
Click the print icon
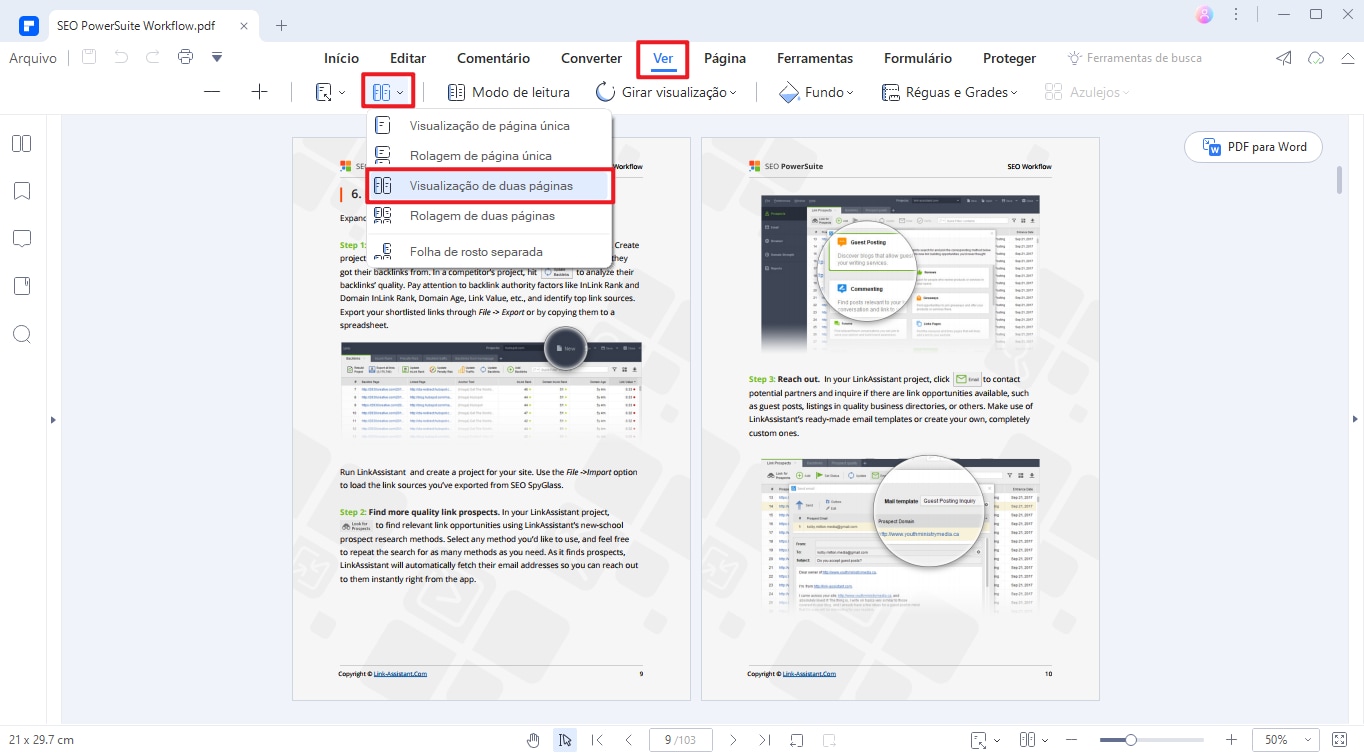click(185, 57)
